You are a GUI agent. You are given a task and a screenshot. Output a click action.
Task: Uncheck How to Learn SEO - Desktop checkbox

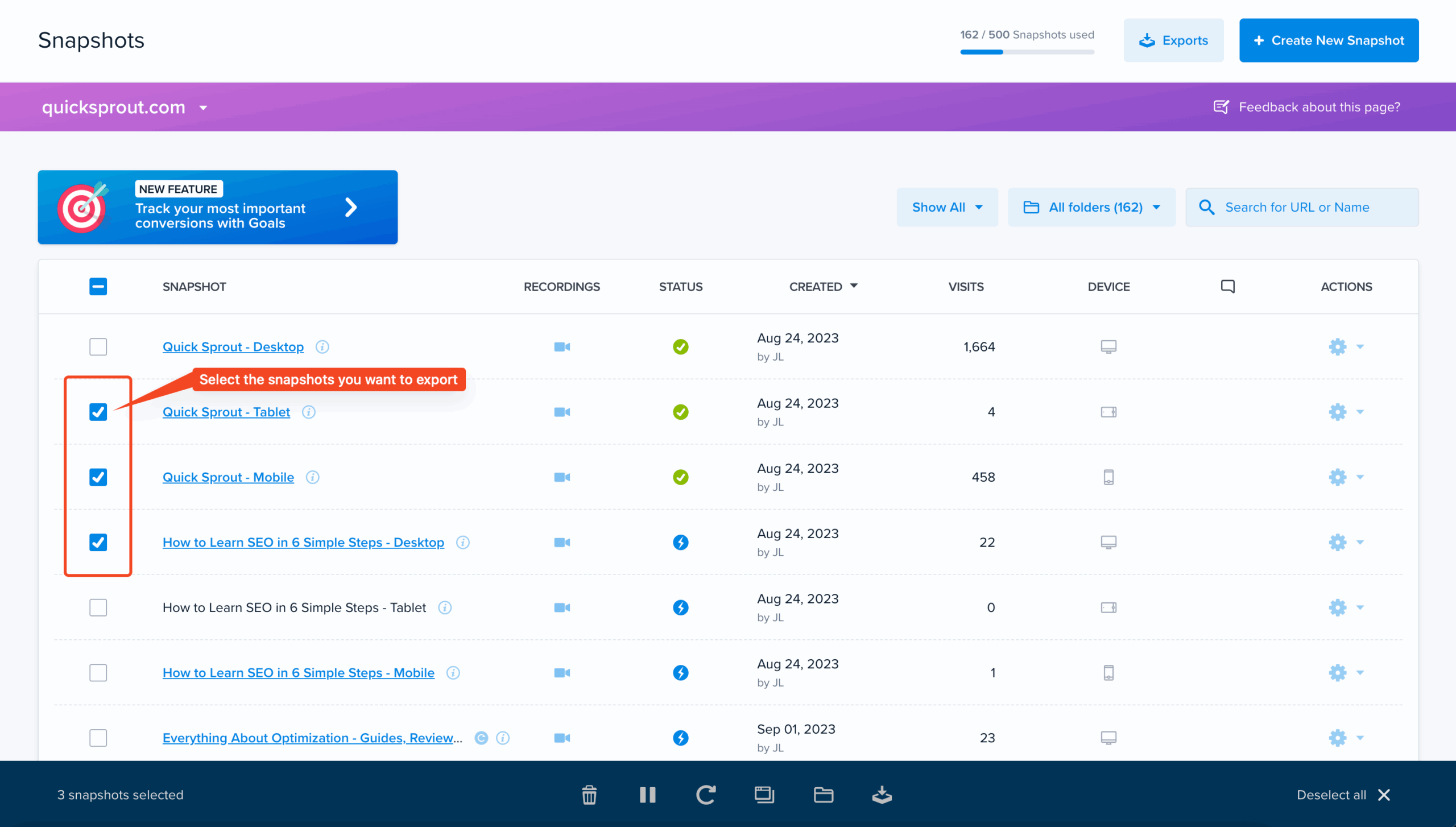pyautogui.click(x=98, y=542)
